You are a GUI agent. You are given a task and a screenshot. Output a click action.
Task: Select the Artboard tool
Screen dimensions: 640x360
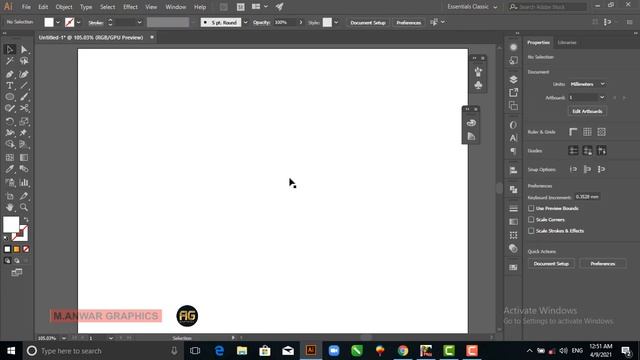[x=10, y=196]
